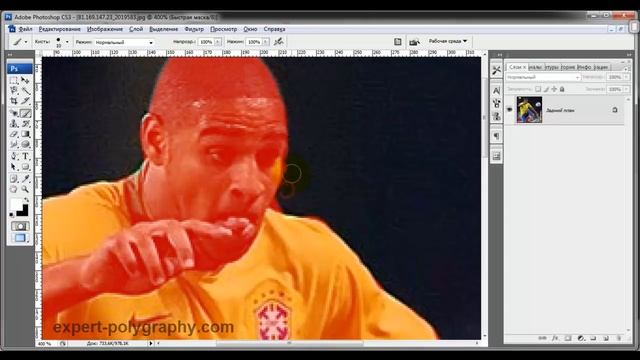Enable airbrush mode in options bar
The height and width of the screenshot is (360, 640).
pos(278,41)
